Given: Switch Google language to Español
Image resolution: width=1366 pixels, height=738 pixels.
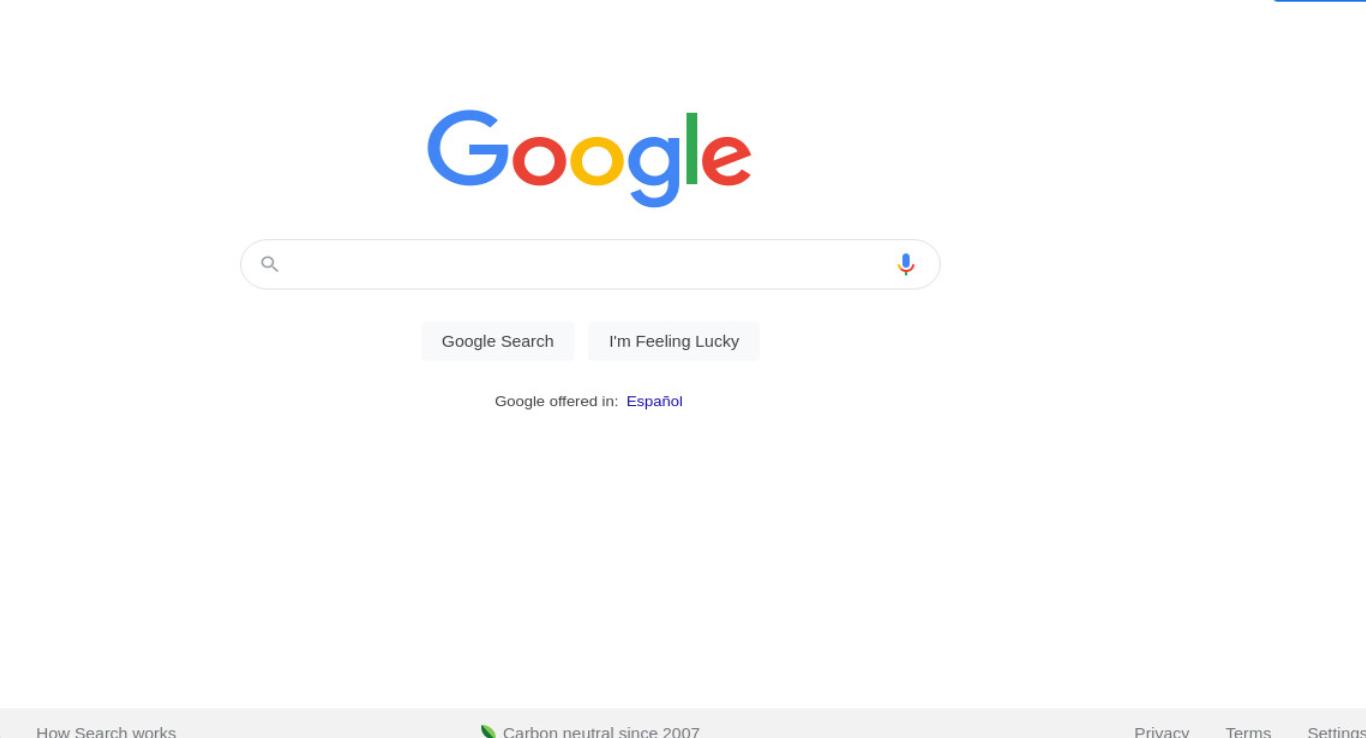Looking at the screenshot, I should pyautogui.click(x=654, y=401).
